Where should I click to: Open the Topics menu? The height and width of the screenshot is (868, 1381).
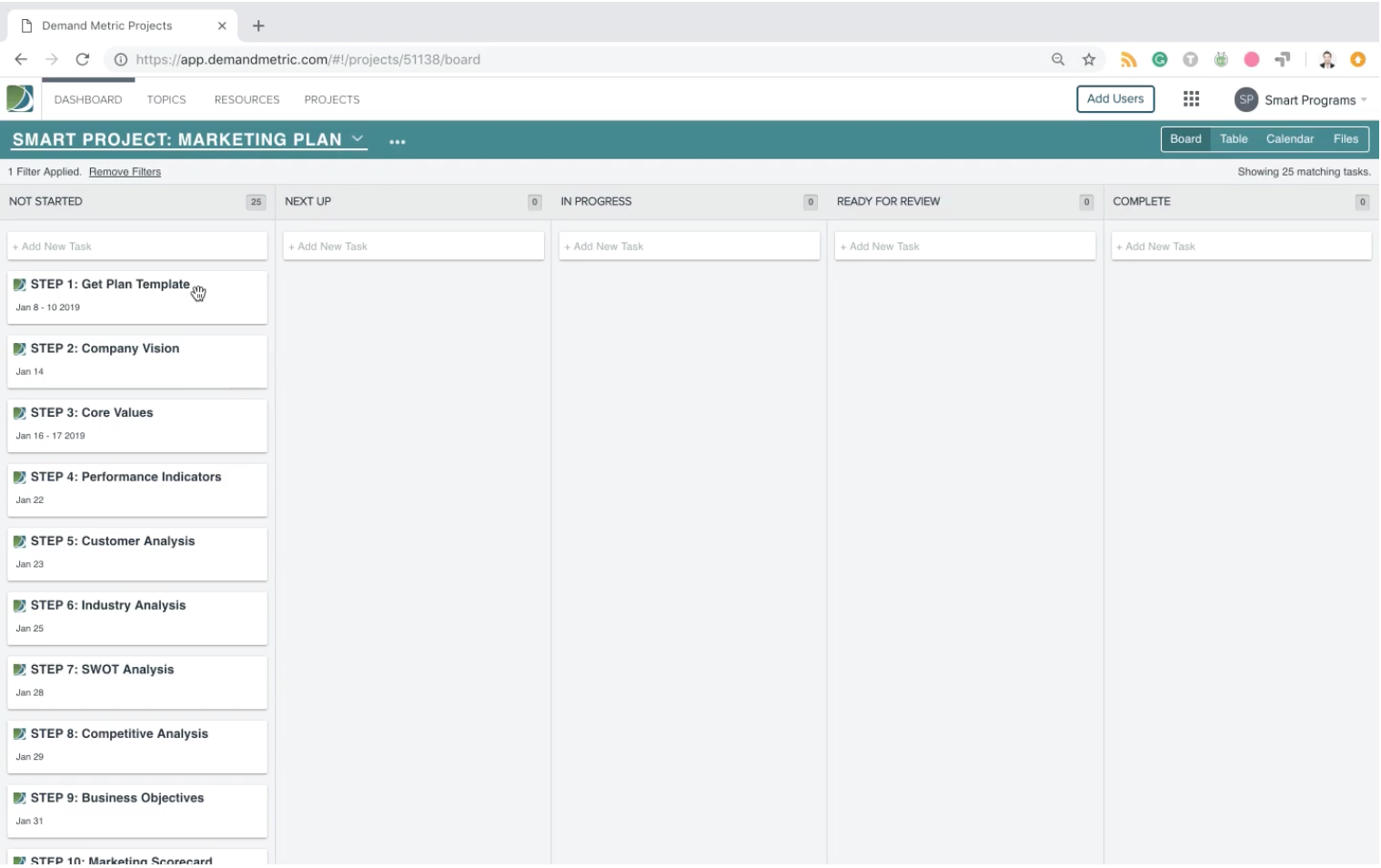(166, 100)
